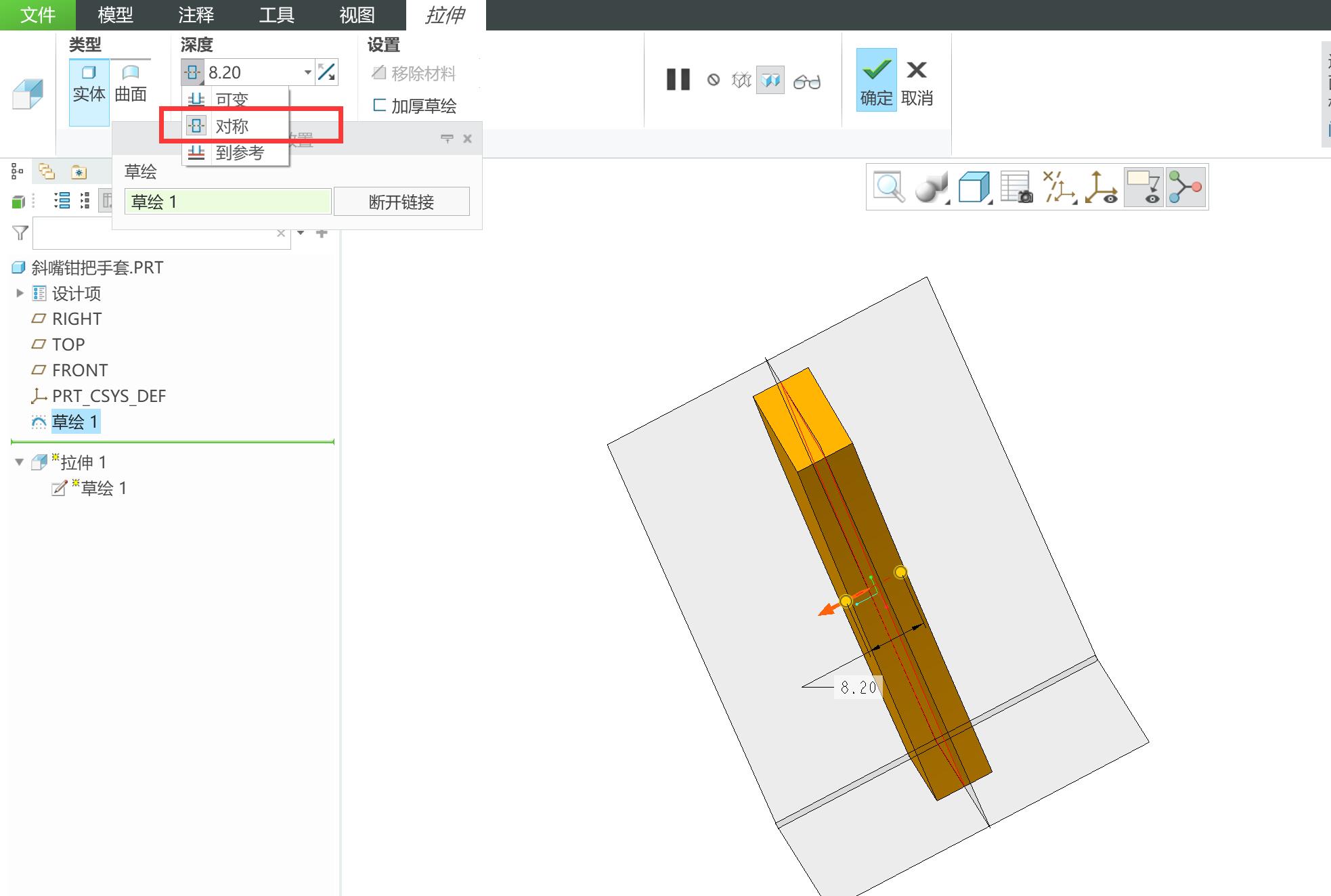This screenshot has height=896, width=1331.
Task: Click the simulation connections nodes icon
Action: point(1185,187)
